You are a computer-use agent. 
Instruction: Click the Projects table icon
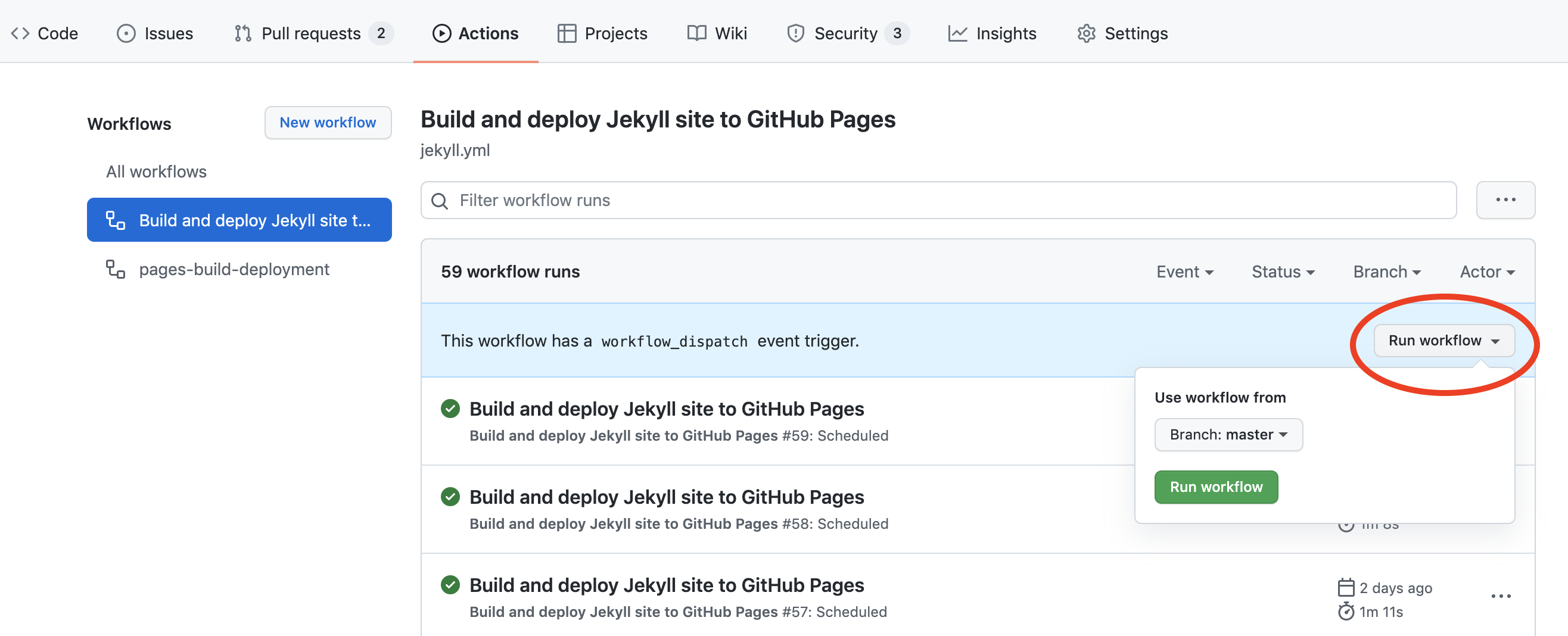(566, 33)
